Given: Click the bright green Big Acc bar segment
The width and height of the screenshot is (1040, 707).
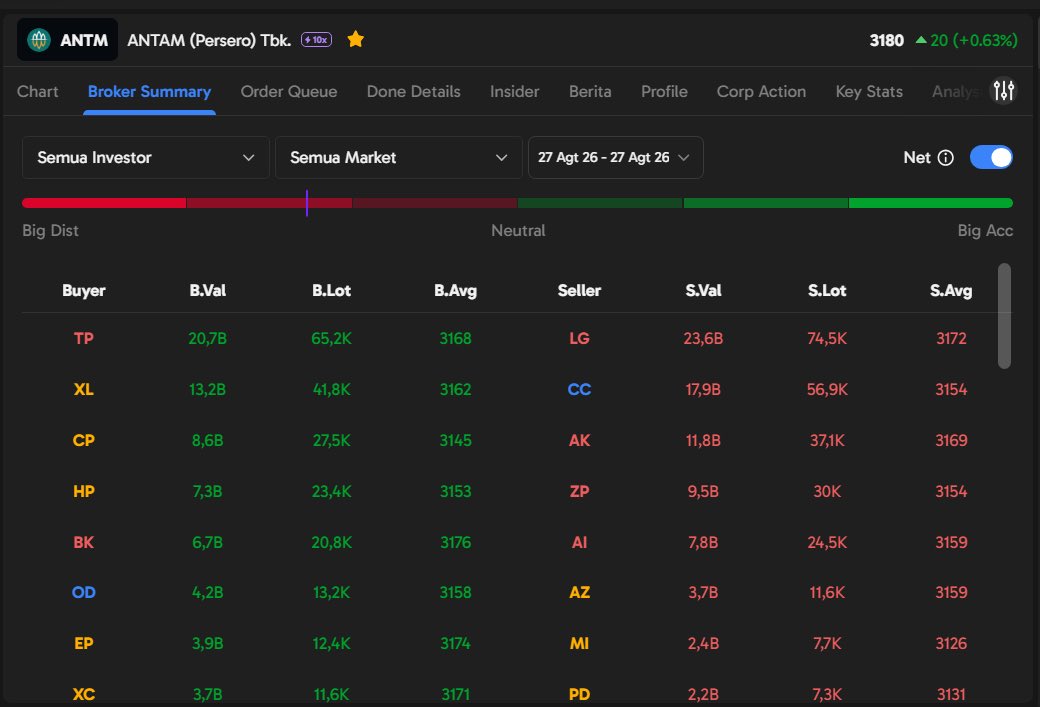Looking at the screenshot, I should 931,203.
